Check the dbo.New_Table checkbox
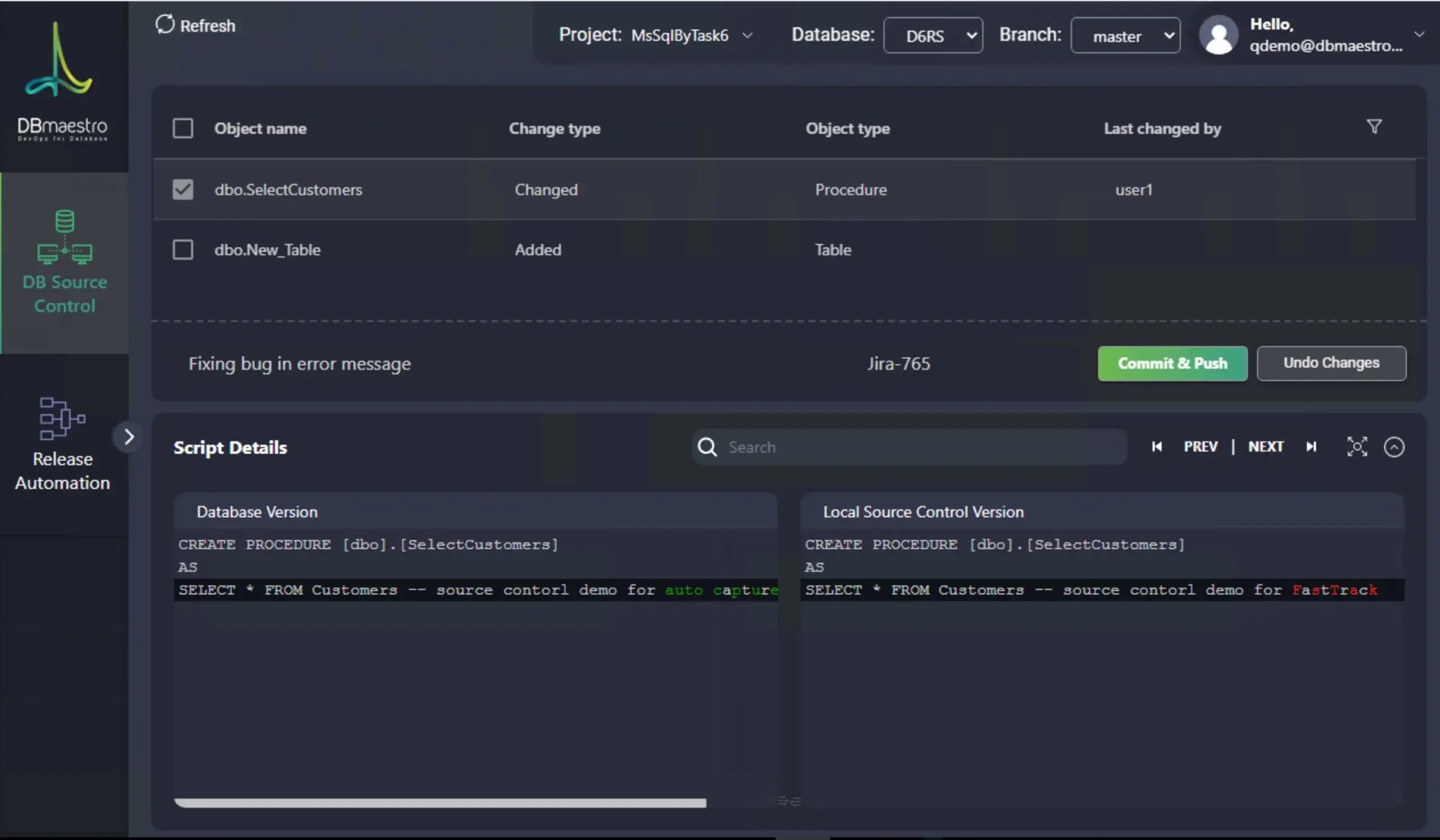The height and width of the screenshot is (840, 1440). 183,250
